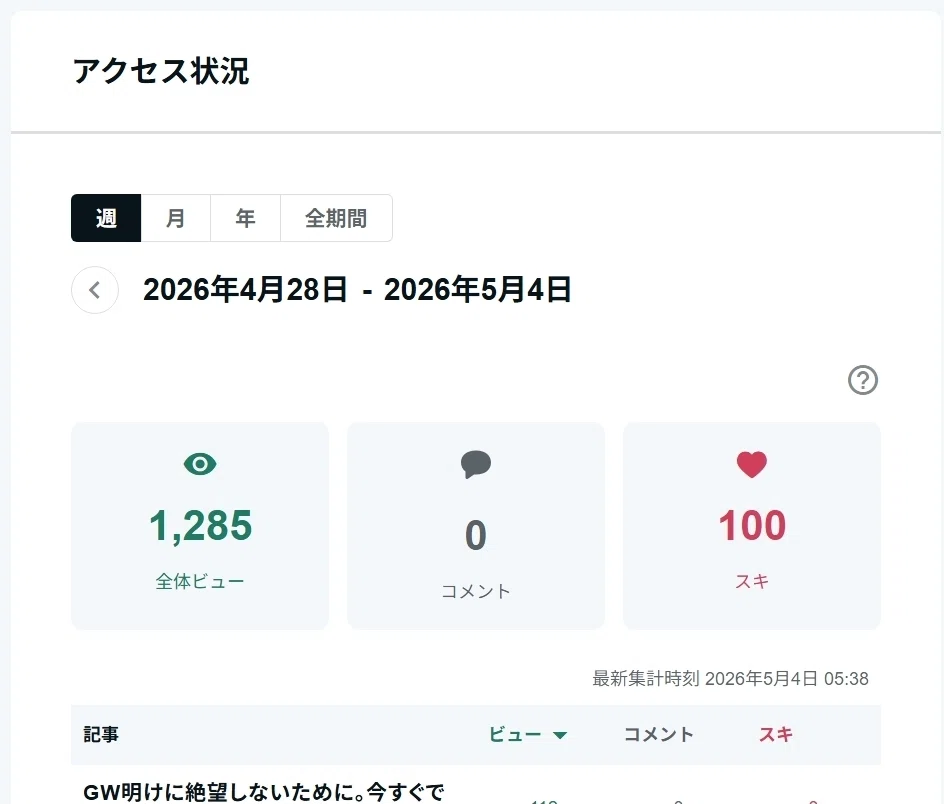The height and width of the screenshot is (804, 944).
Task: Switch to the 年 tab
Action: pyautogui.click(x=246, y=218)
